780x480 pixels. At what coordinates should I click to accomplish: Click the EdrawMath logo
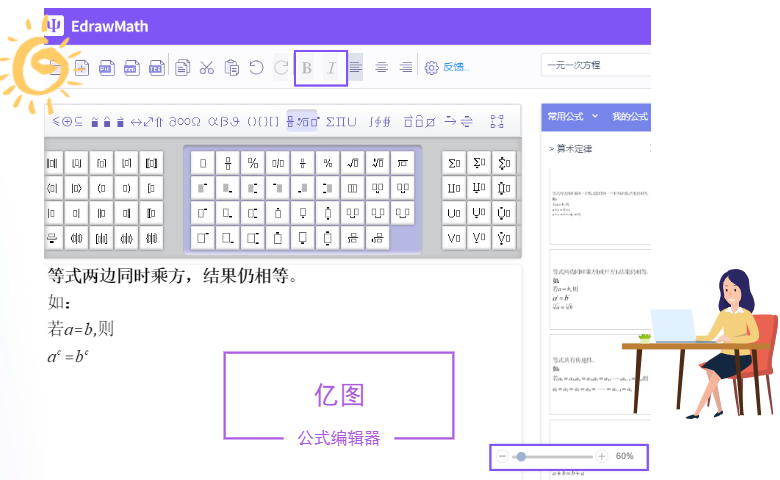(x=98, y=26)
